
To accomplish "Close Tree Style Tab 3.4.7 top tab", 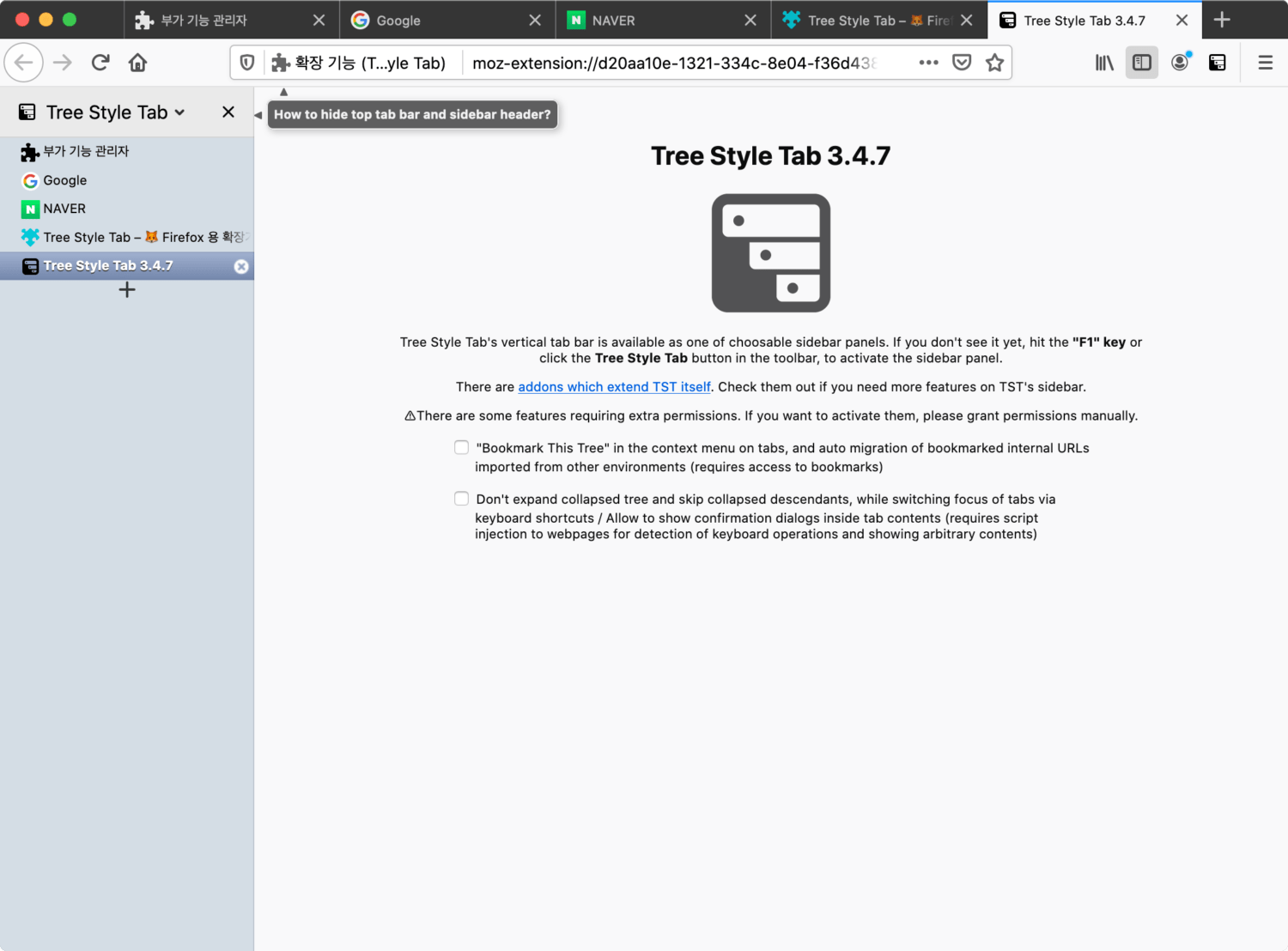I will 1182,20.
